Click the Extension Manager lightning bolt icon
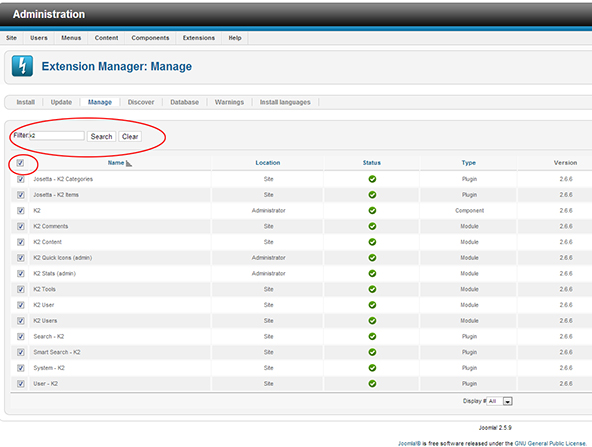Viewport: 592px width, 447px height. pyautogui.click(x=22, y=66)
